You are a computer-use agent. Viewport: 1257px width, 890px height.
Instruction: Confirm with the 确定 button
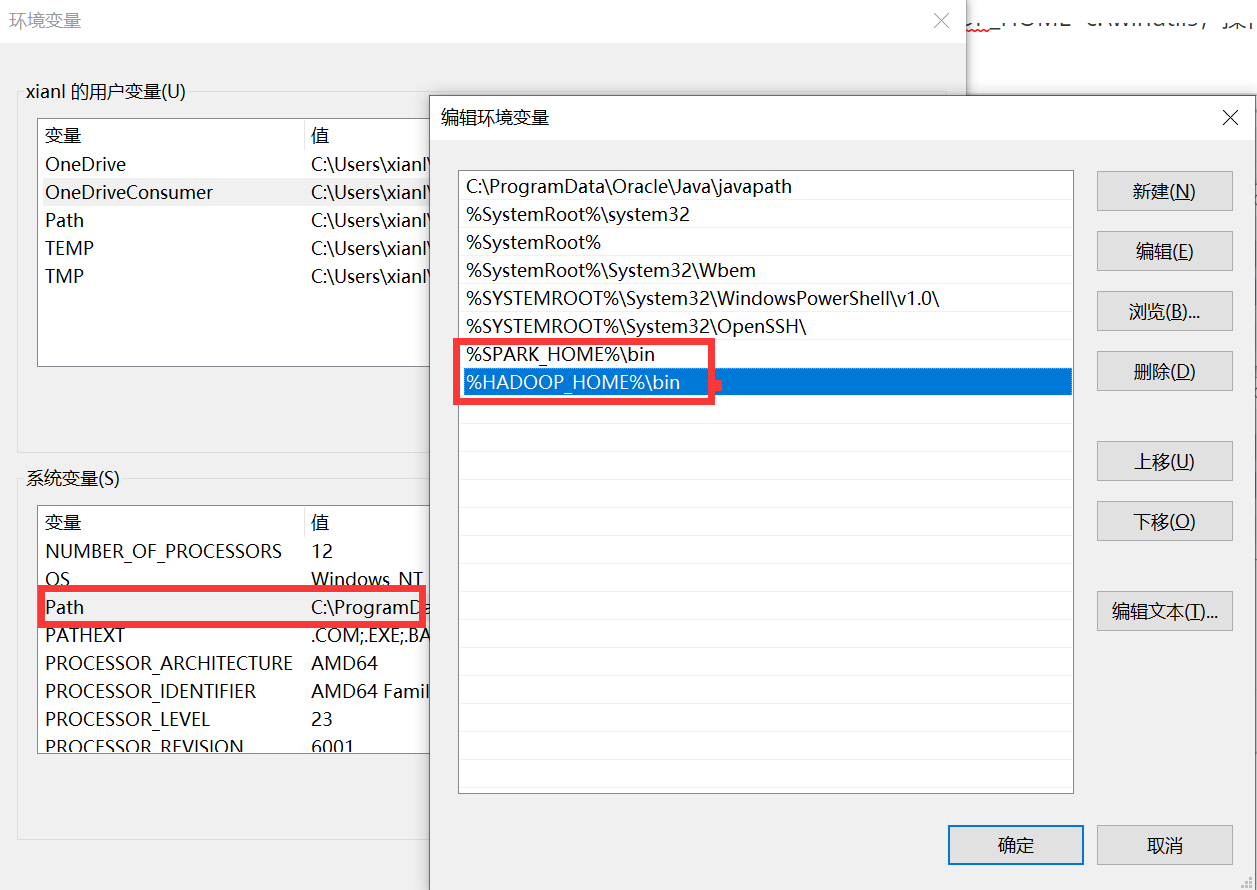pos(1015,845)
